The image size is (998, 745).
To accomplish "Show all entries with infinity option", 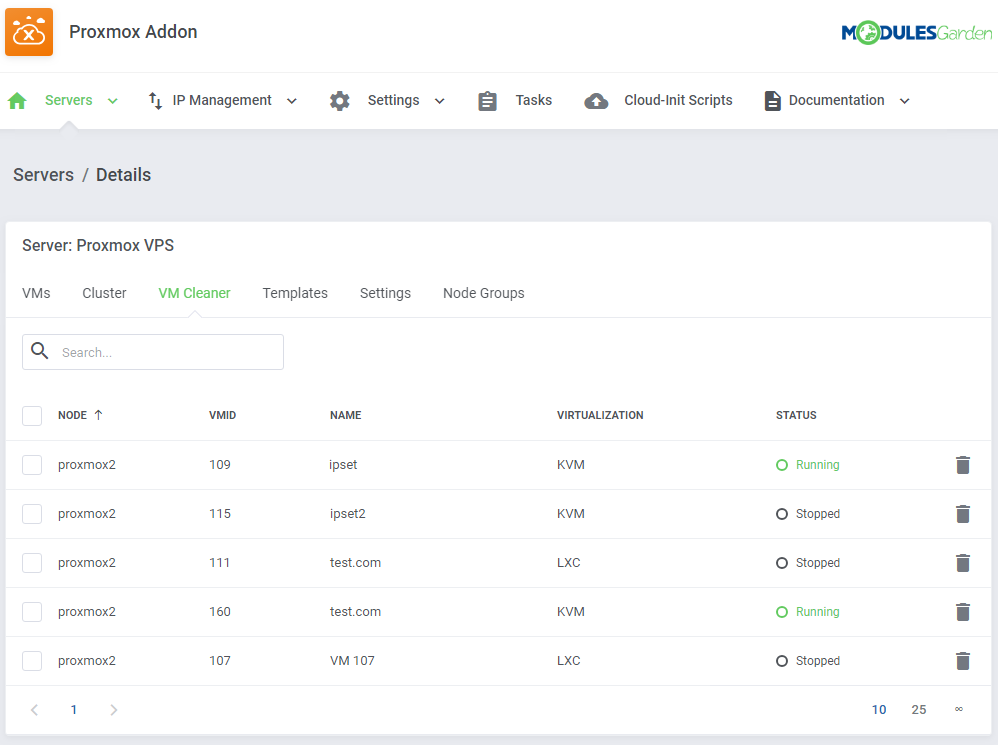I will (x=959, y=709).
